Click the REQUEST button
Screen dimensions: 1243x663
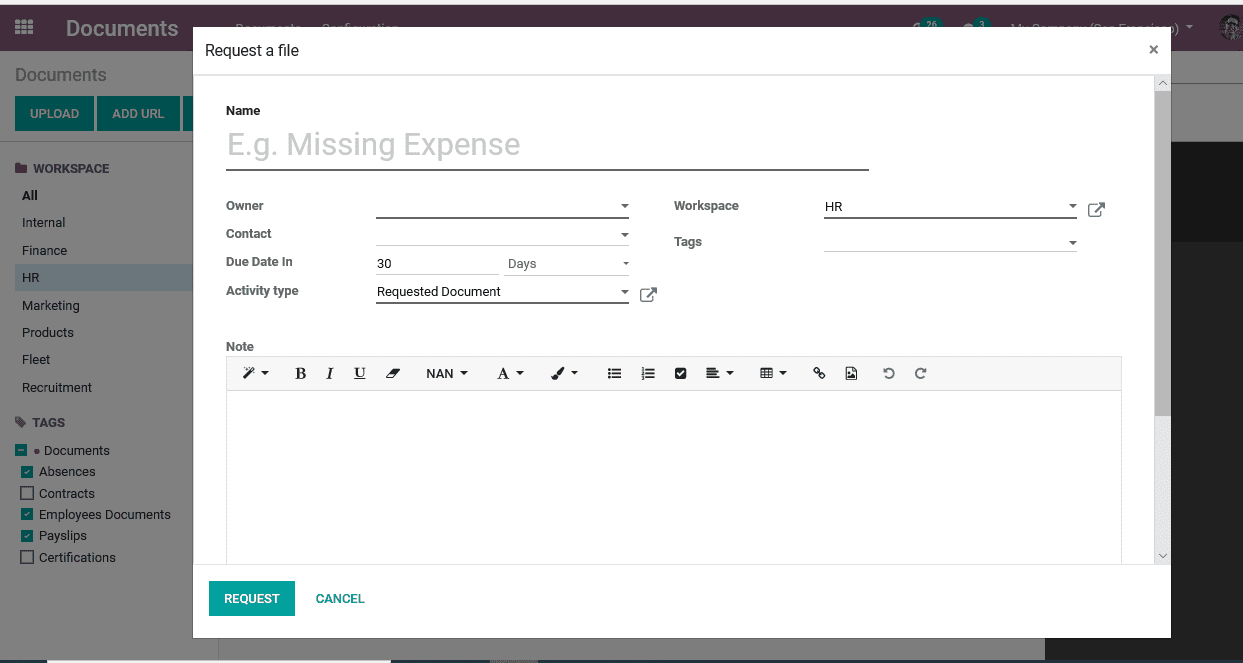point(252,598)
